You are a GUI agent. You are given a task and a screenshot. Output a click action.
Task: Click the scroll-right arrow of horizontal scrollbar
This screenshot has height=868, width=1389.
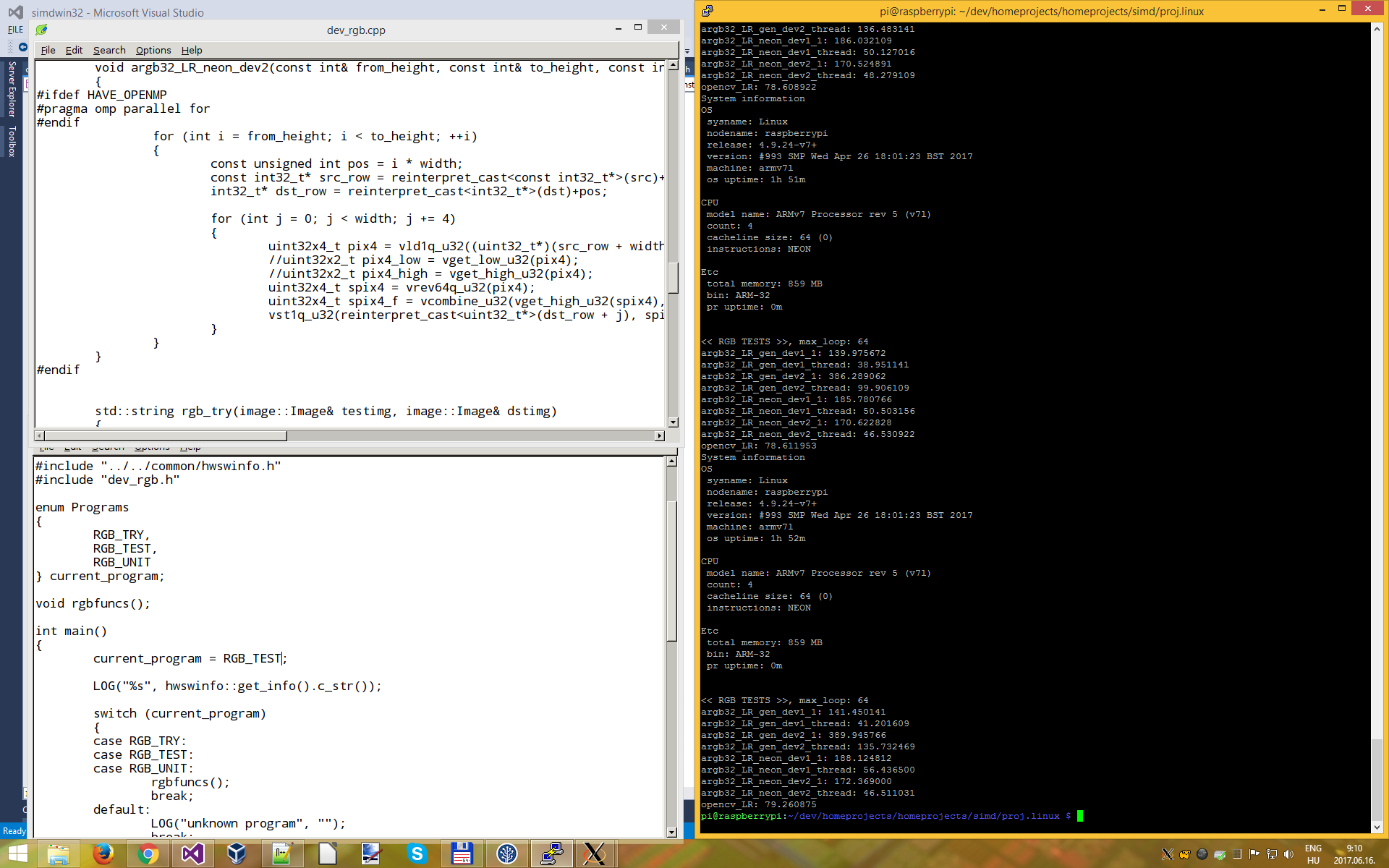click(659, 435)
